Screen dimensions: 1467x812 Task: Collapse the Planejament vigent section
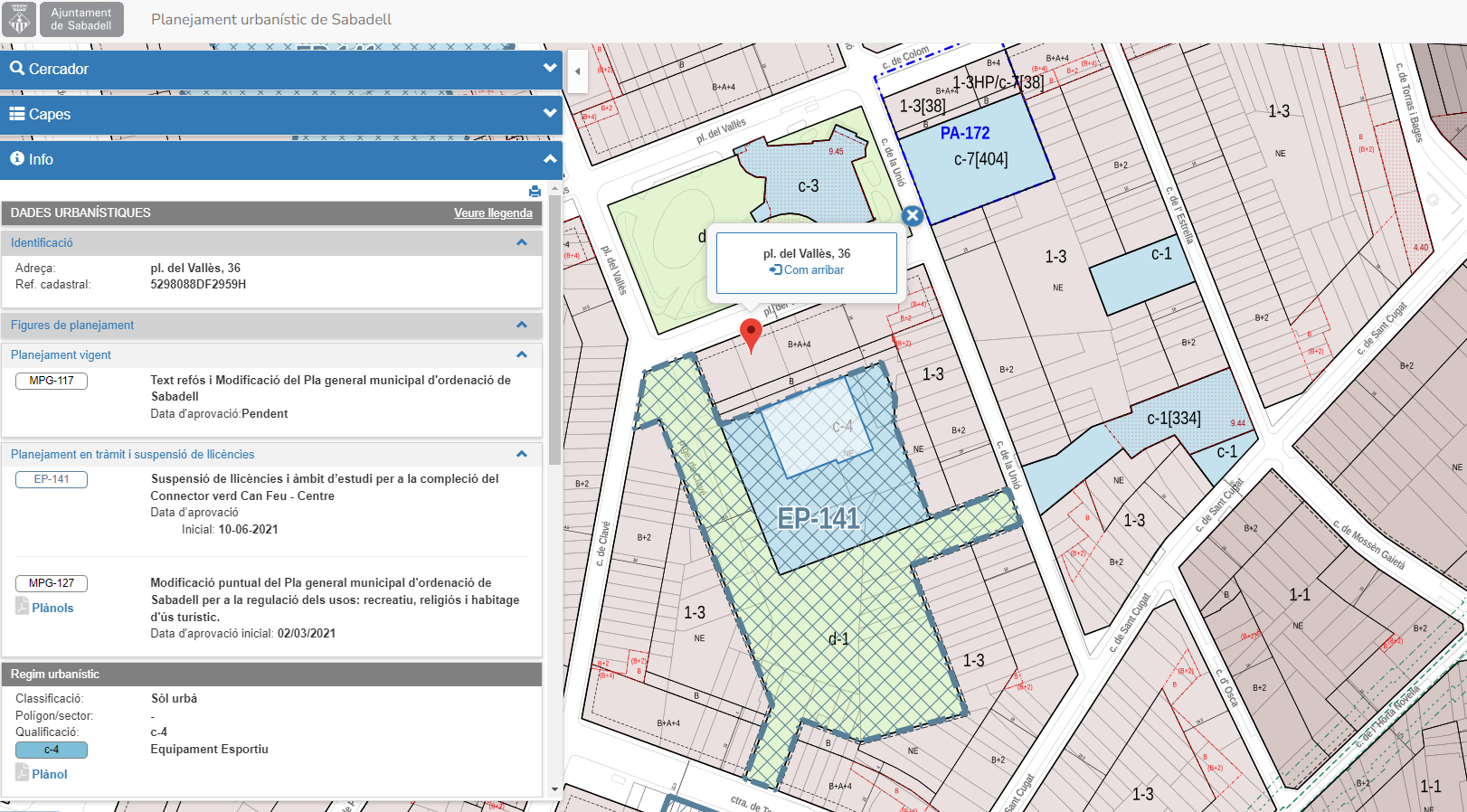522,354
